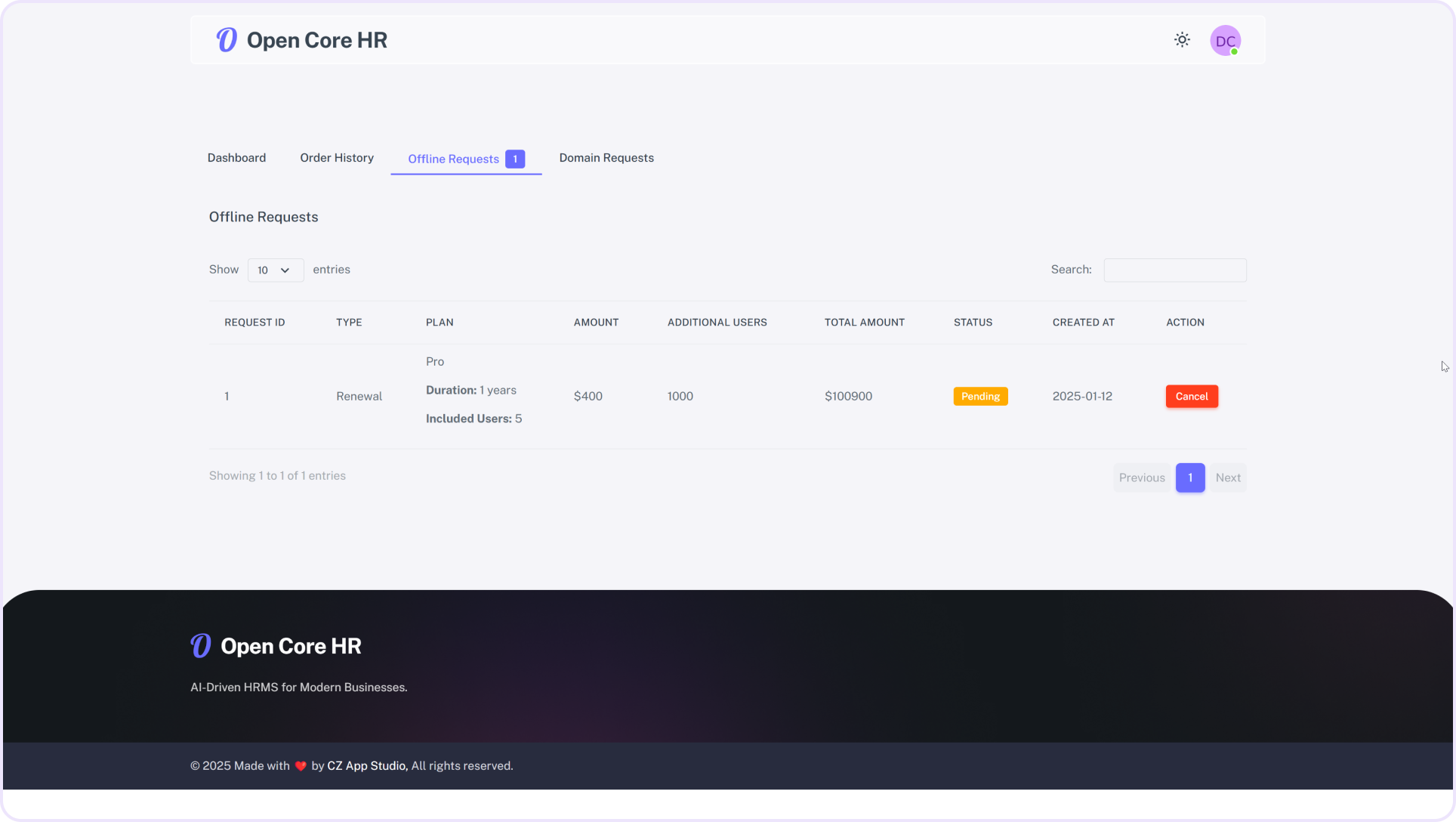Click the Previous pagination control
Viewport: 1456px width, 822px height.
[1141, 477]
